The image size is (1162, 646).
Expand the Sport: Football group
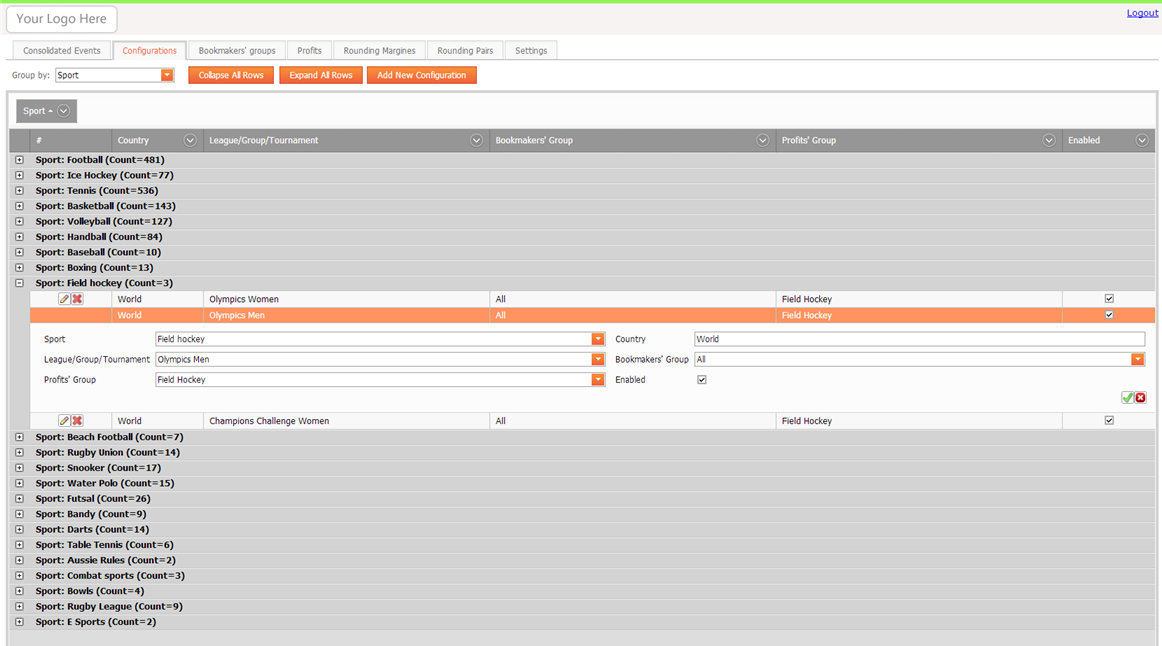click(x=19, y=160)
